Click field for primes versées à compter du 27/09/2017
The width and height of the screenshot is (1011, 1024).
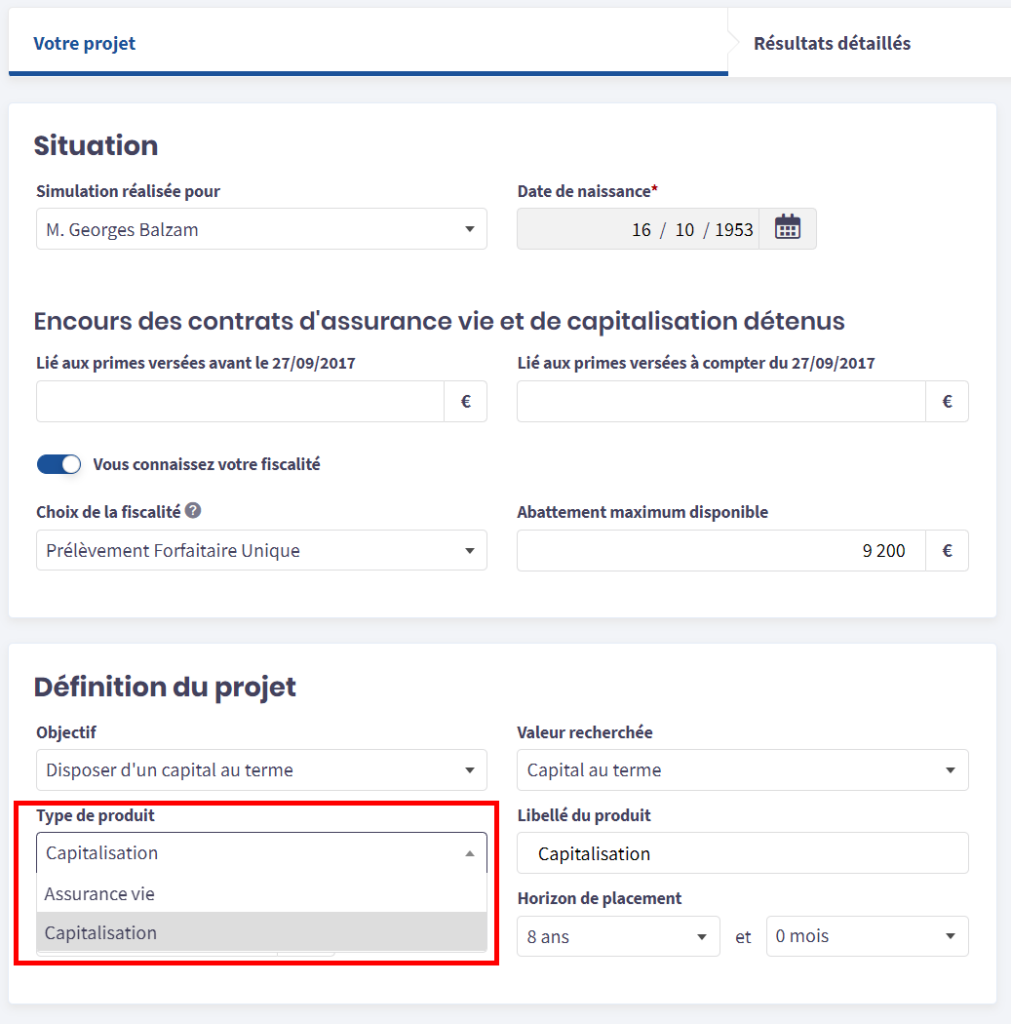[721, 402]
